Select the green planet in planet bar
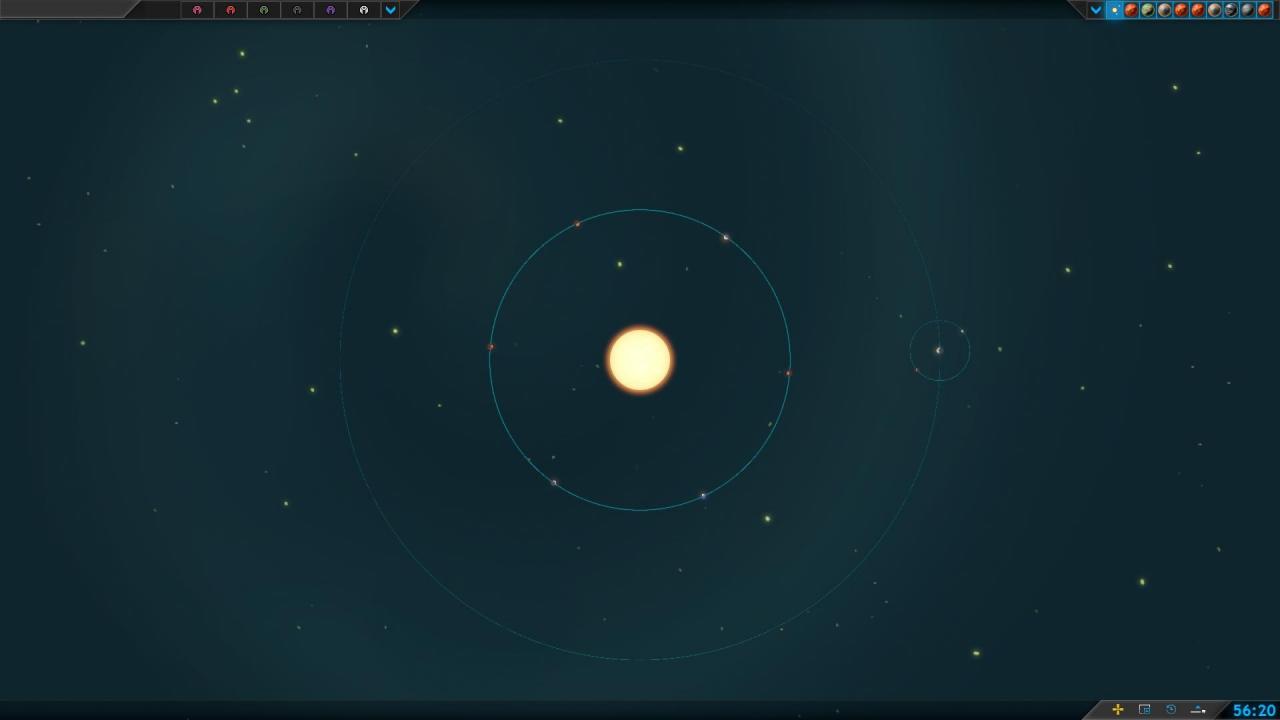 (1148, 10)
